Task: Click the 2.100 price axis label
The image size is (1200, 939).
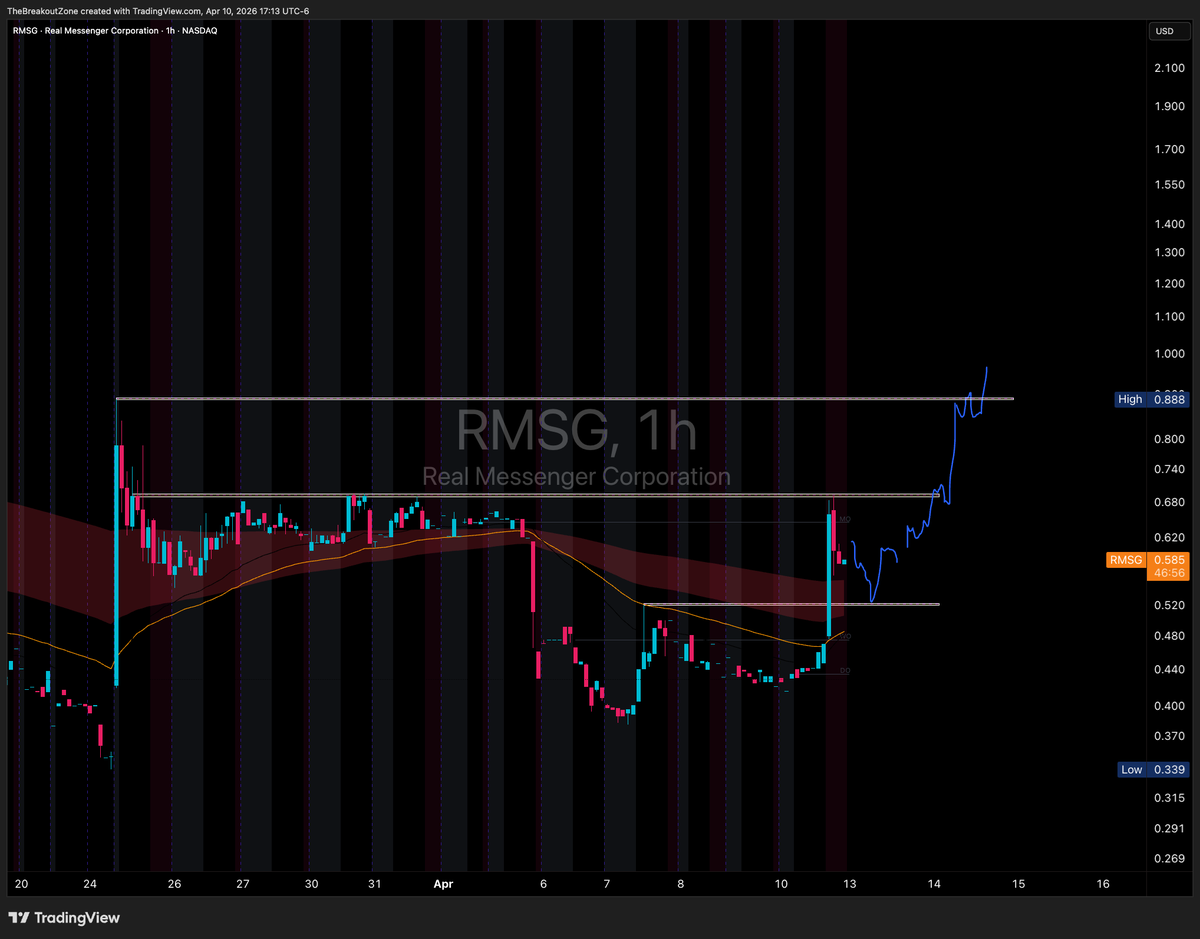Action: tap(1169, 68)
